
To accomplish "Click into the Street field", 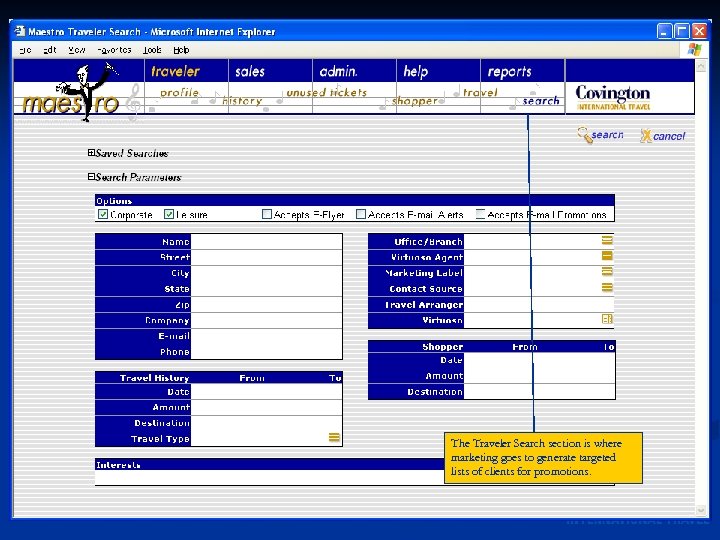I will pyautogui.click(x=266, y=257).
